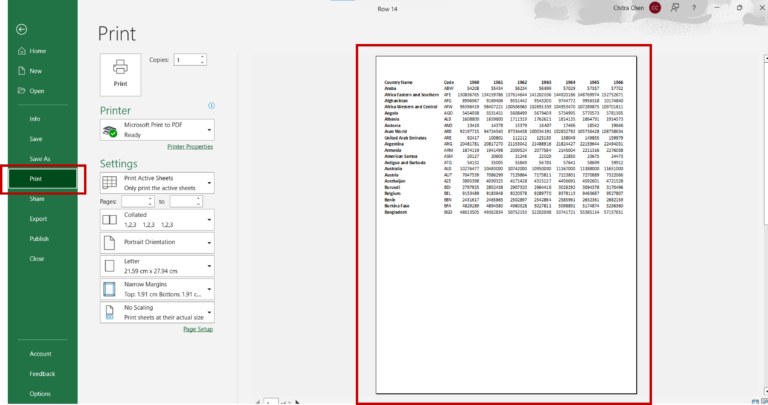Screen dimensions: 768x405
Task: Click Save in the sidebar
Action: coord(36,139)
